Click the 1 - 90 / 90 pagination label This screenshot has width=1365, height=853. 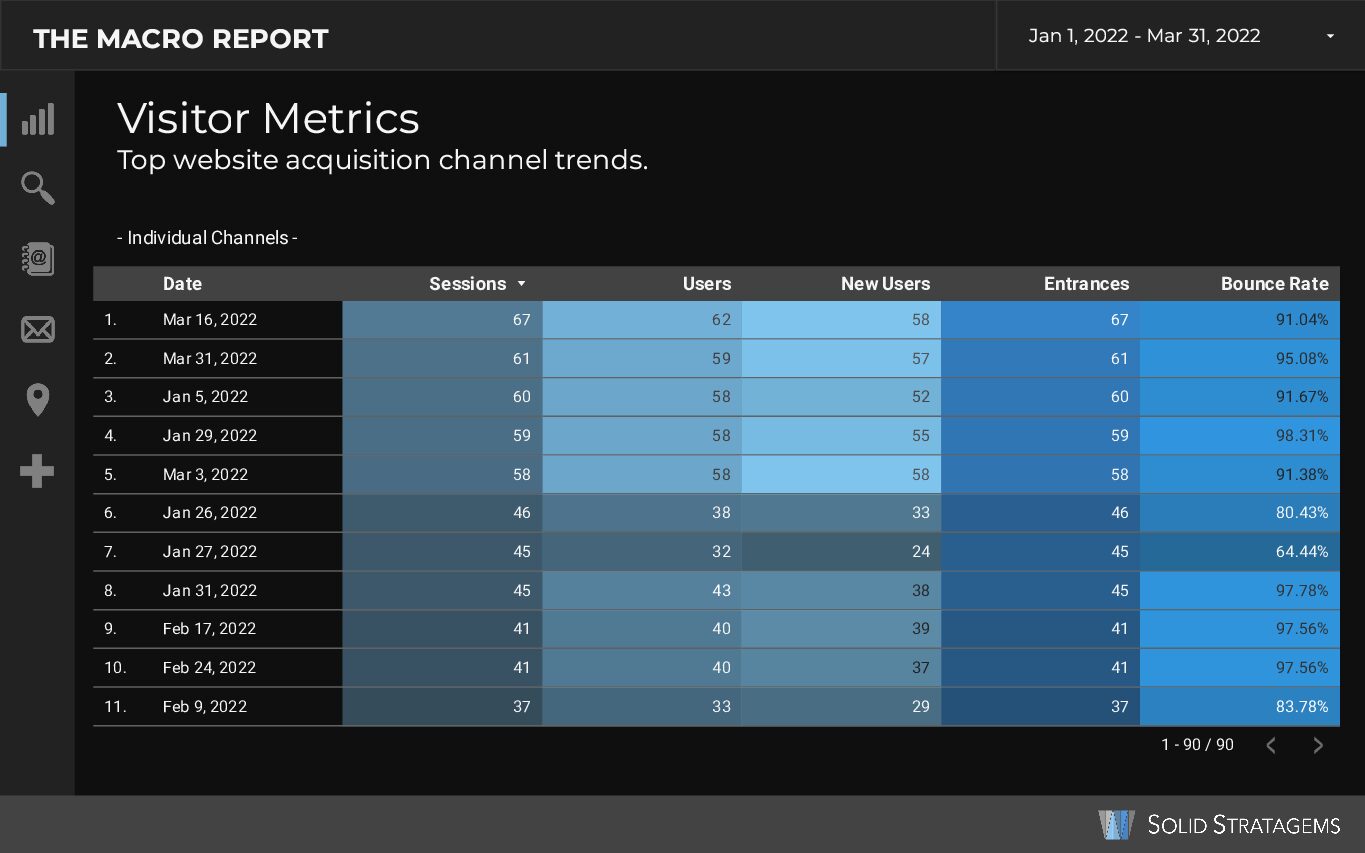coord(1197,745)
